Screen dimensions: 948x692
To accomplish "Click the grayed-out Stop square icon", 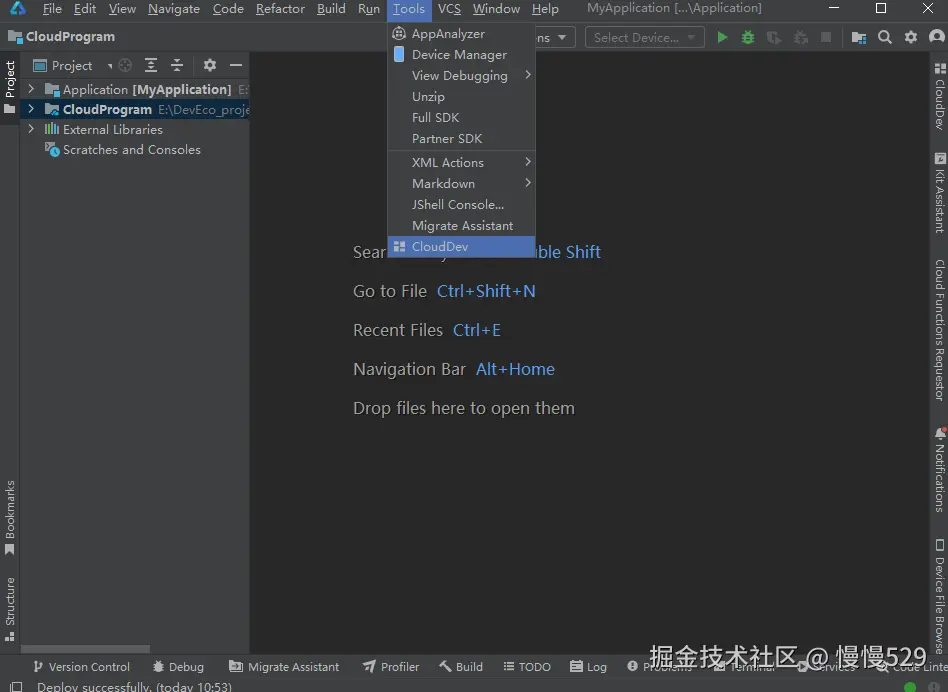I will tap(826, 37).
